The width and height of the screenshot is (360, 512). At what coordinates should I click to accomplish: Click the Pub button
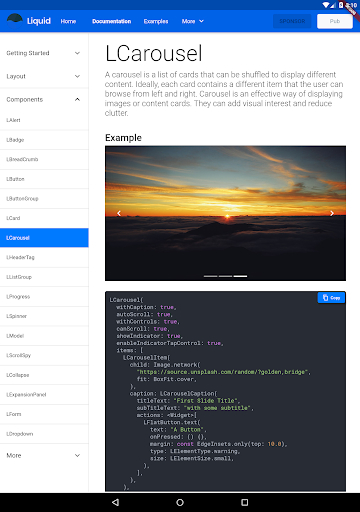click(x=335, y=21)
